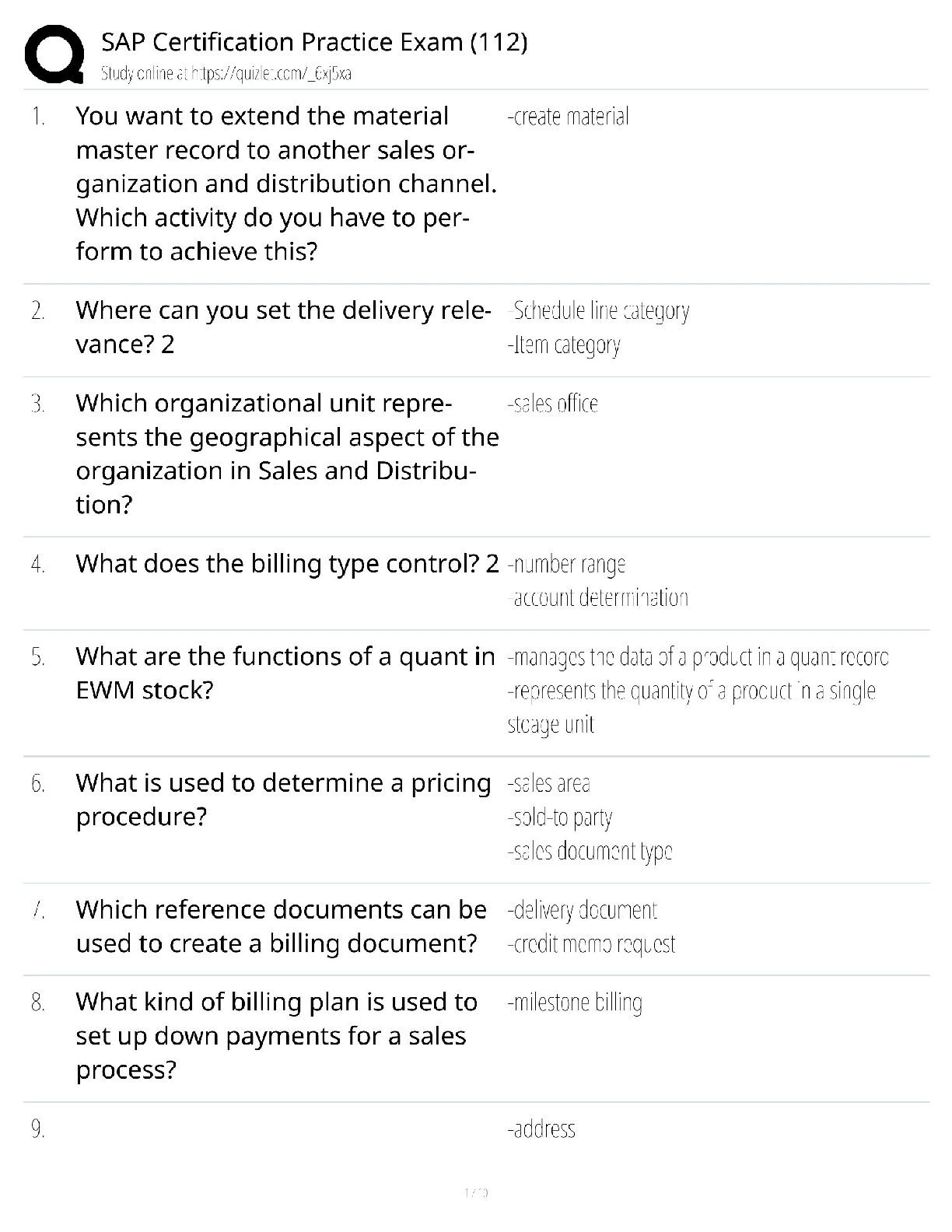Click the "-sales document type" answer
Viewport: 952px width, 1232px height.
[590, 851]
